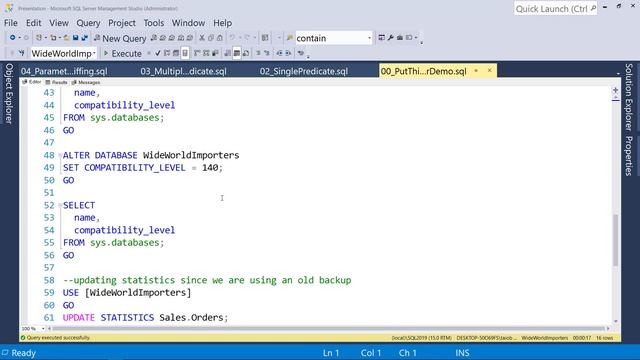Switch output to Results to Text
The image size is (640, 360).
click(227, 53)
